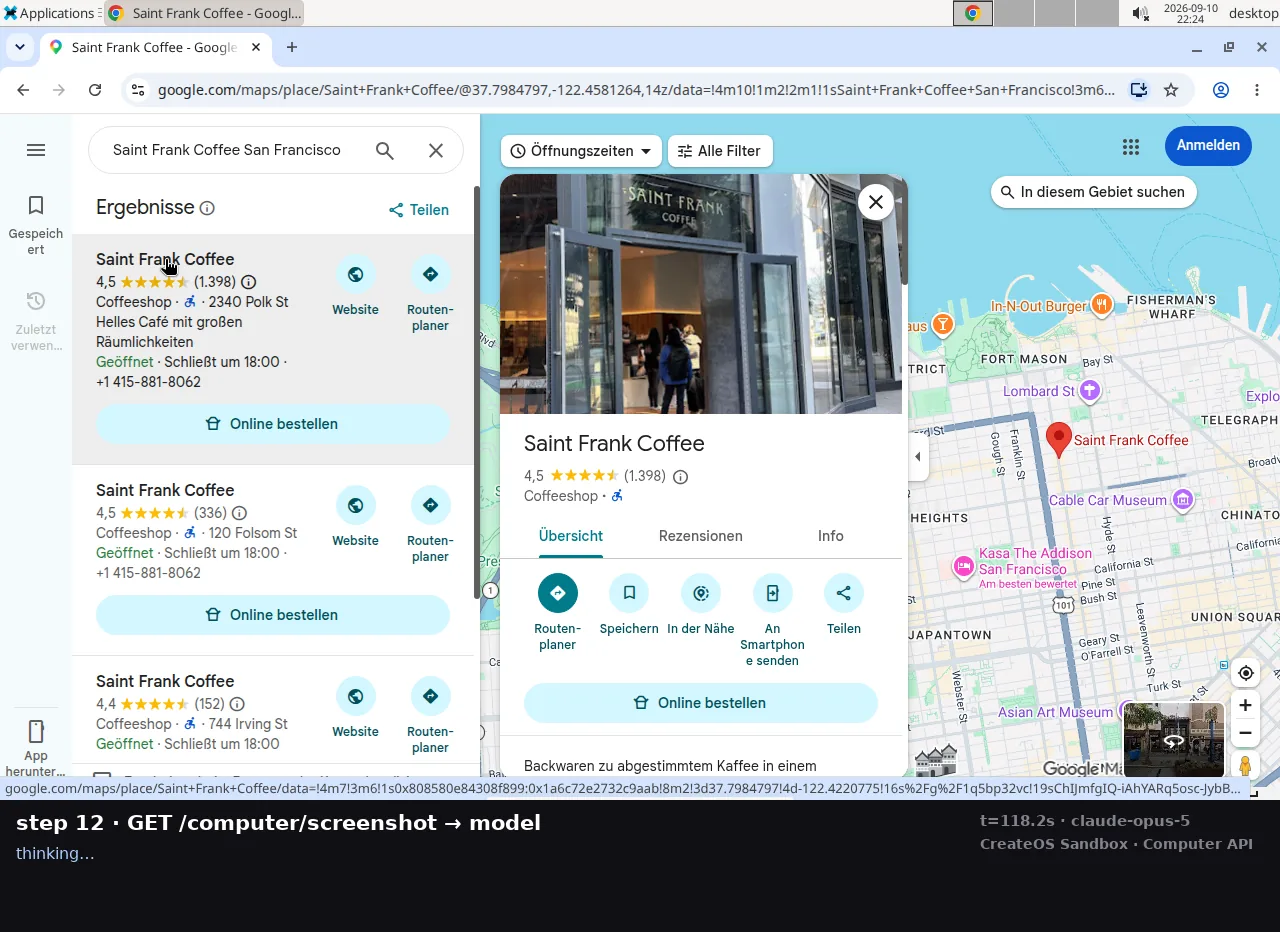
Task: Switch to the Übersicht tab
Action: point(571,536)
